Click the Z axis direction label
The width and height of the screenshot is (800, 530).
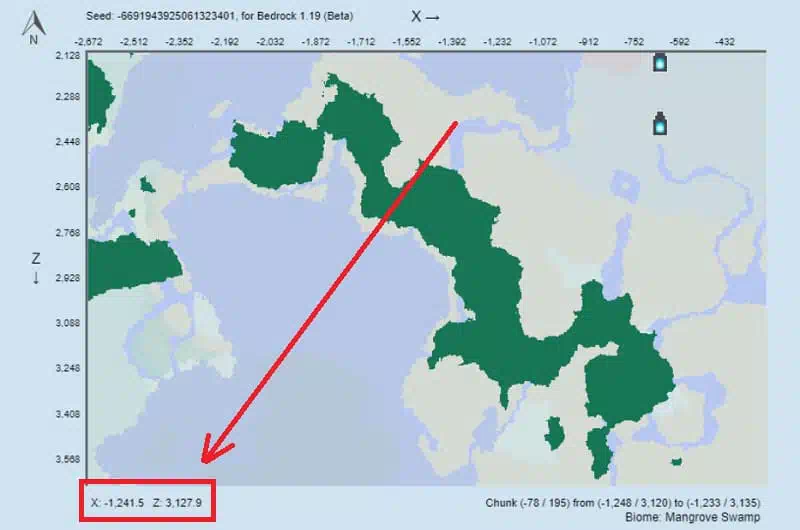pyautogui.click(x=36, y=267)
